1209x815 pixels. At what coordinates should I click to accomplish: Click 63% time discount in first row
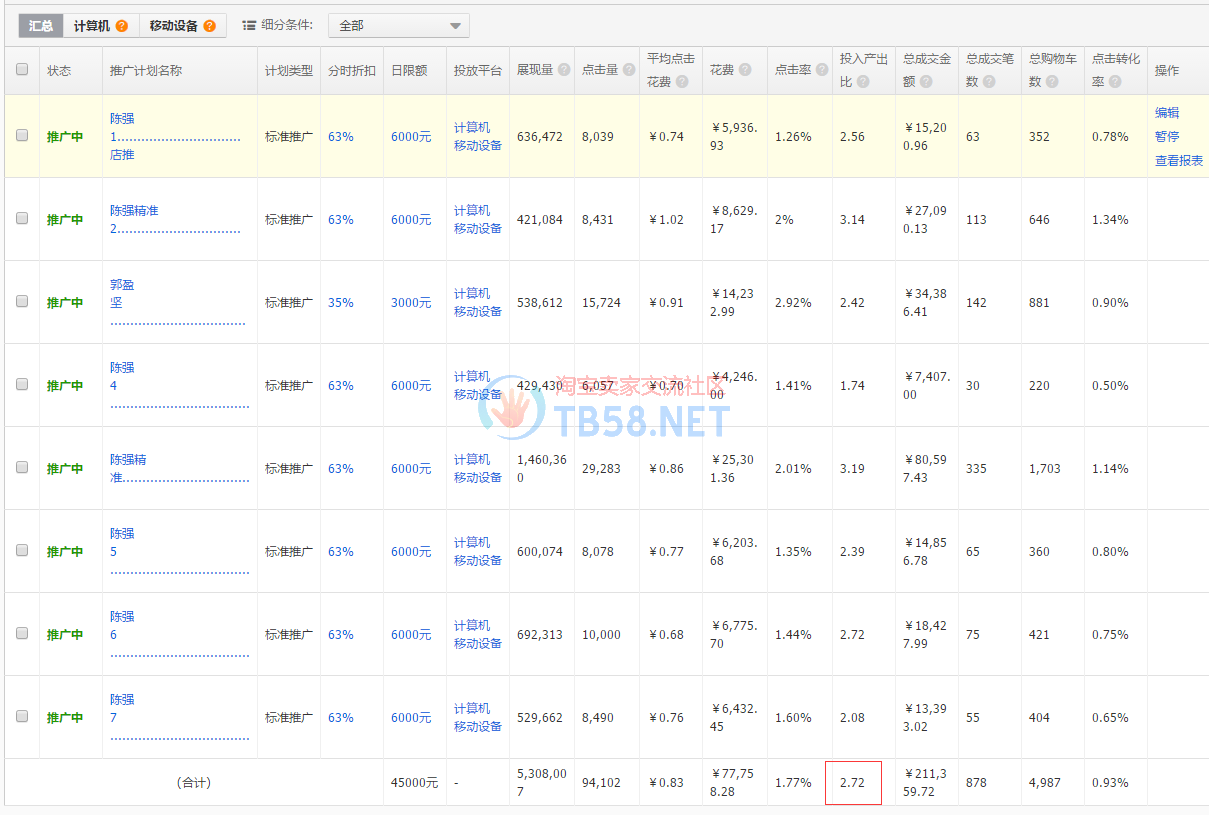click(340, 136)
